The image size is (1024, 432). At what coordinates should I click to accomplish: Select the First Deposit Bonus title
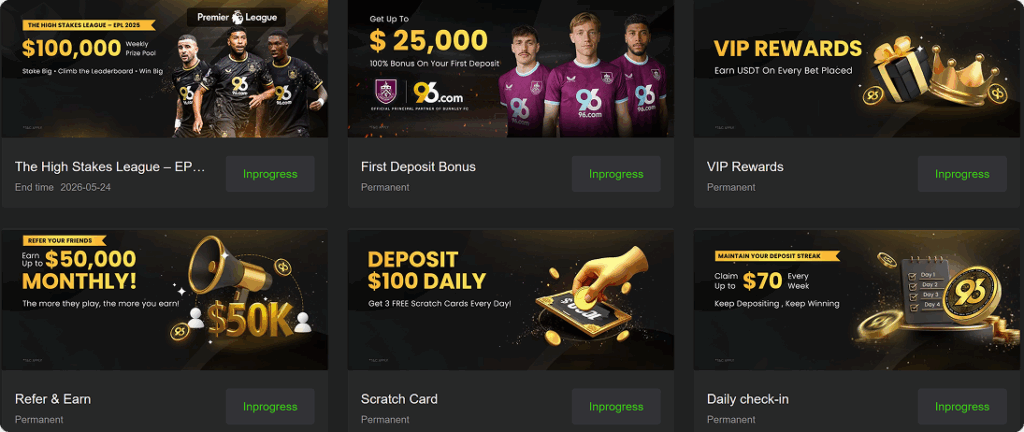pyautogui.click(x=419, y=166)
